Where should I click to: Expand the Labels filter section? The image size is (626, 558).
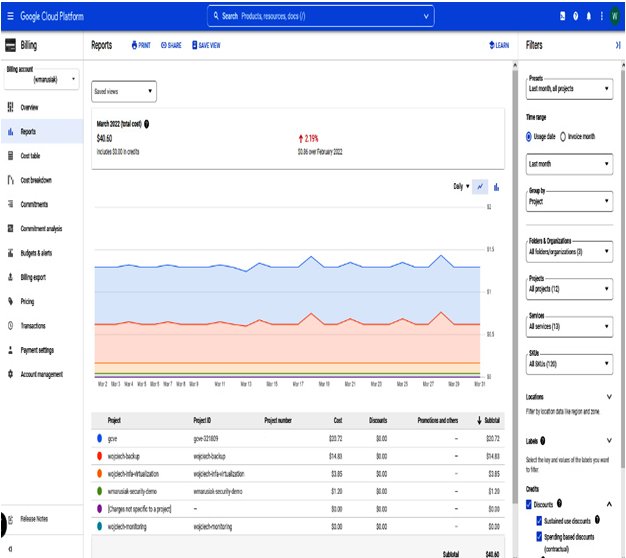point(609,441)
